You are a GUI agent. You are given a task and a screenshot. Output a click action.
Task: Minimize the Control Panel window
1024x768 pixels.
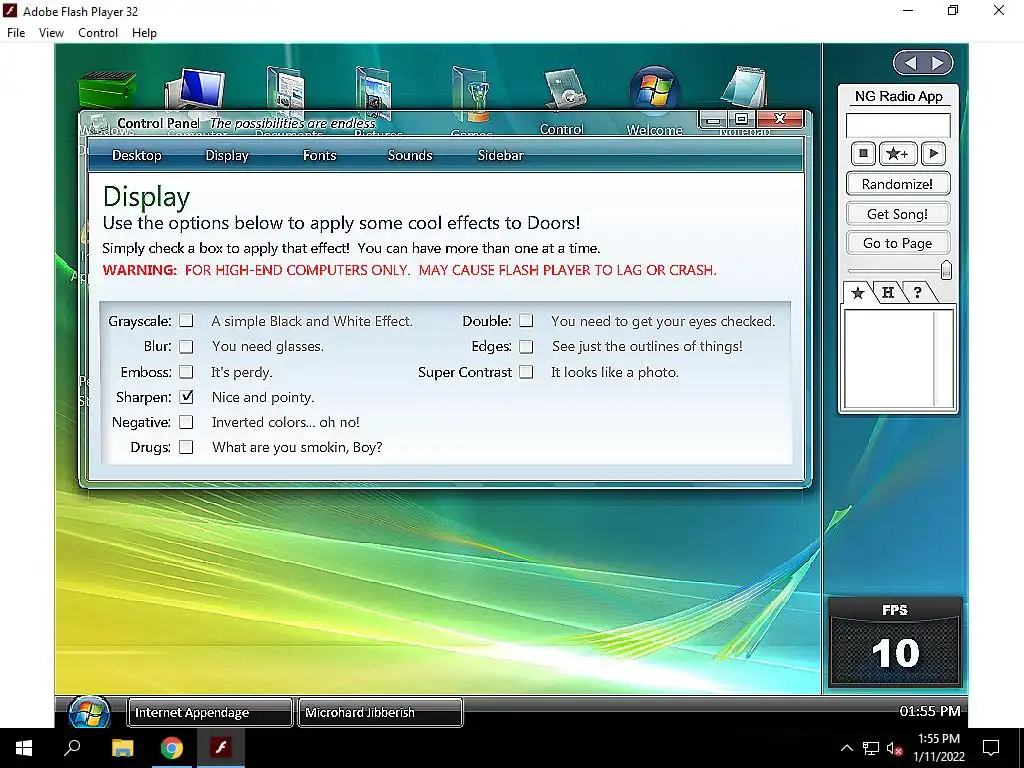click(714, 120)
